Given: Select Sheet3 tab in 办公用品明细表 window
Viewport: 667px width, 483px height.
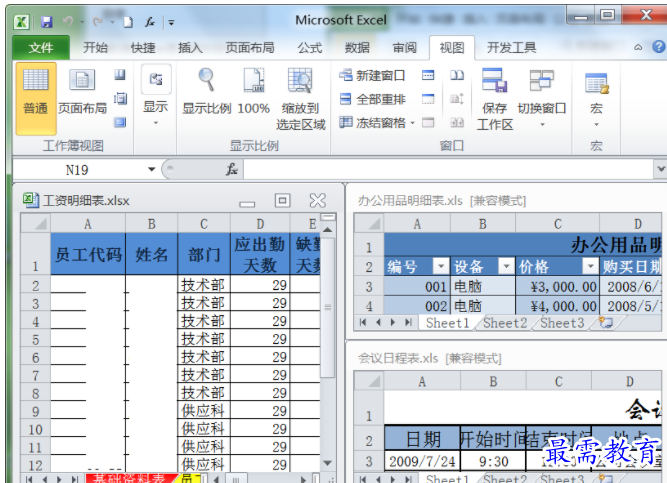Looking at the screenshot, I should (562, 323).
